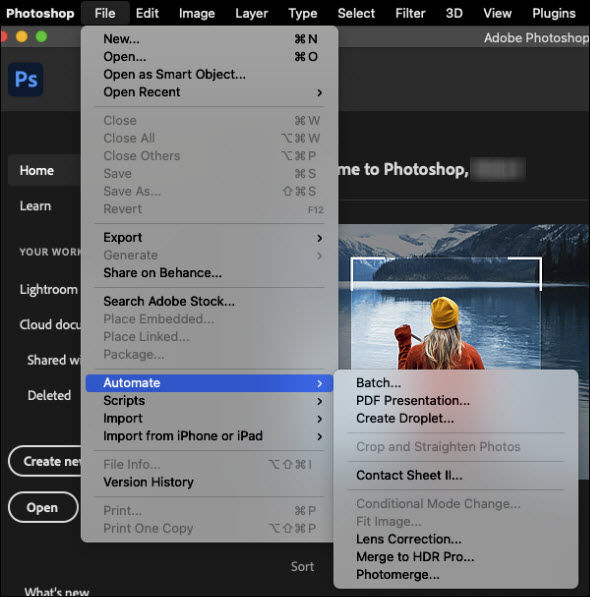Click the Open button in sidebar
The image size is (590, 597).
(x=43, y=508)
